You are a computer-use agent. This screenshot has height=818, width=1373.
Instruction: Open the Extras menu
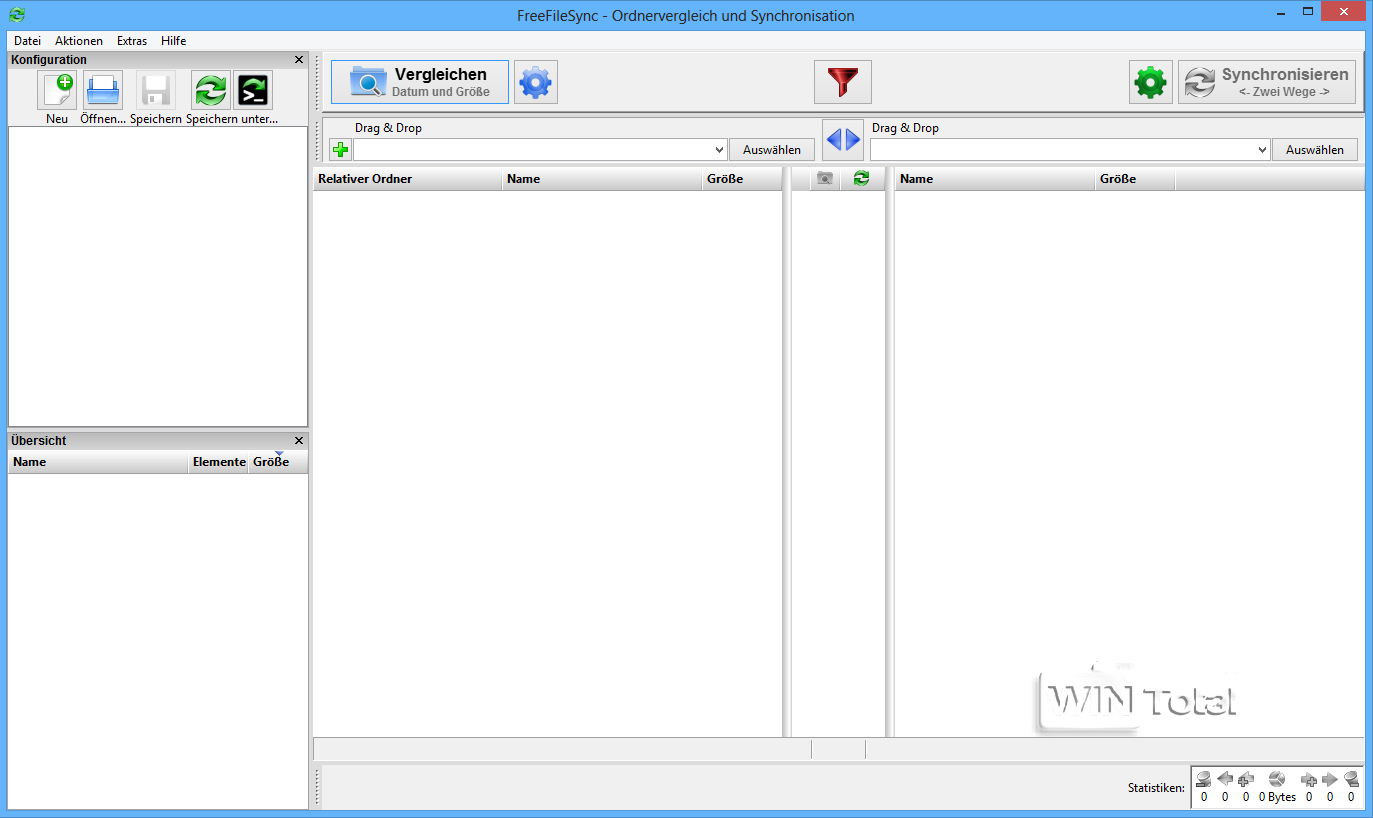132,41
